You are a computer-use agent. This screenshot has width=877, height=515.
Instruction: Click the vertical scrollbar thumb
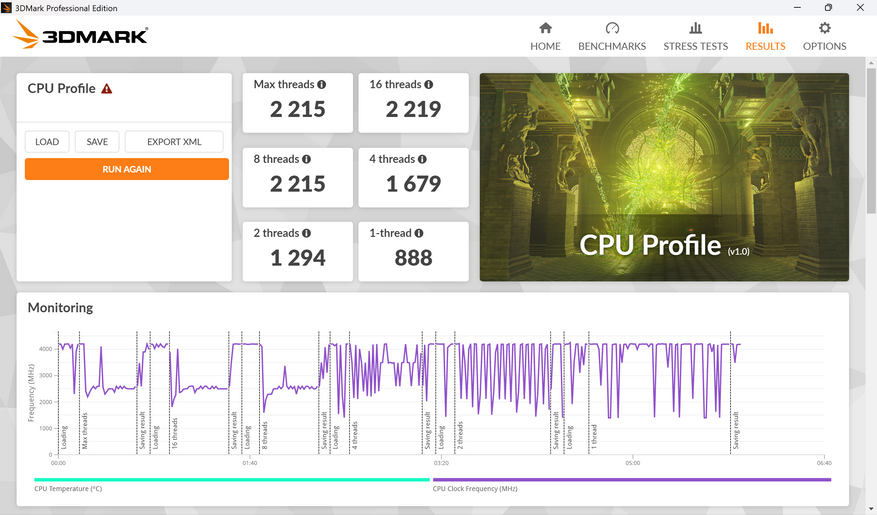871,140
